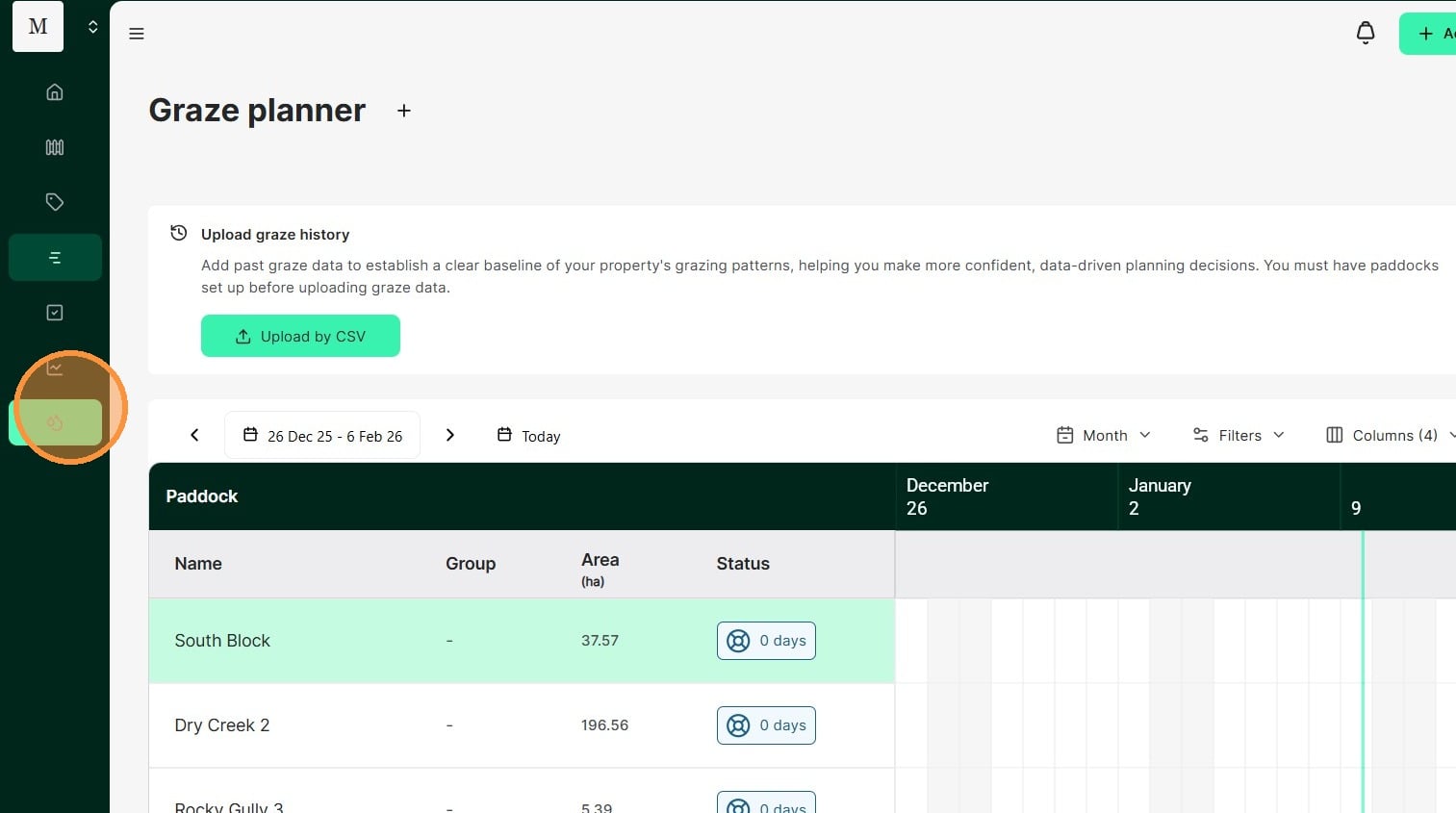Toggle the hamburger sidebar menu
Screen dimensions: 1456x813
pyautogui.click(x=137, y=34)
